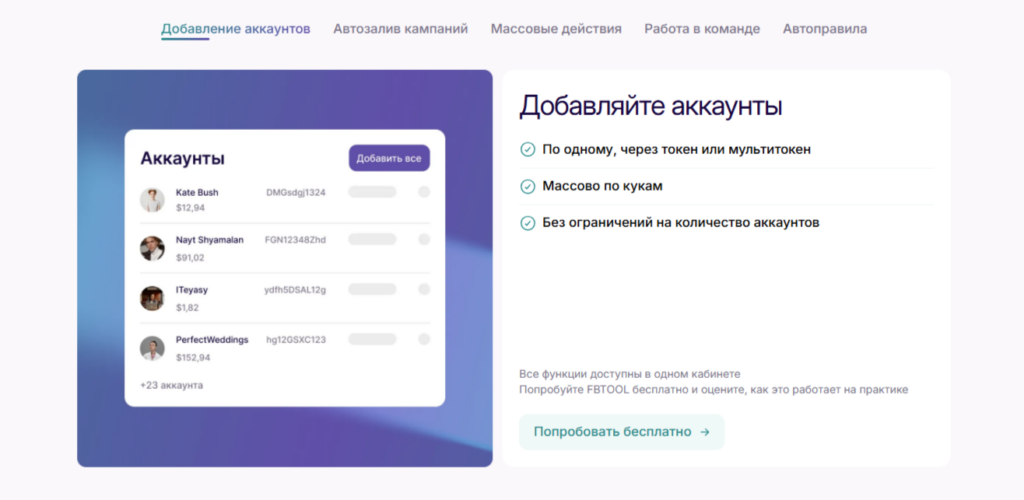Switch to 'Автозалив кампаний' tab
Viewport: 1024px width, 500px height.
pos(400,29)
